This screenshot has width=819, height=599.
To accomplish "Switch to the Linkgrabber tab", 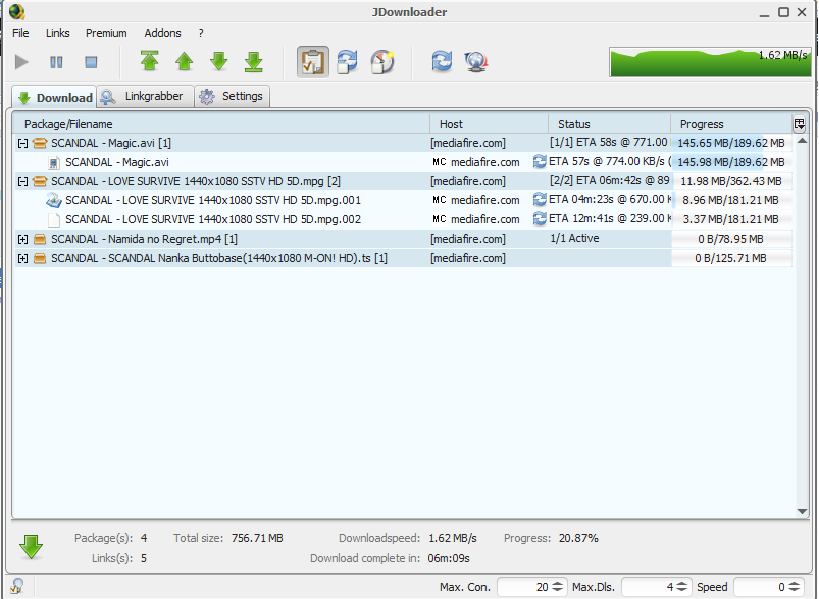I will coord(145,96).
